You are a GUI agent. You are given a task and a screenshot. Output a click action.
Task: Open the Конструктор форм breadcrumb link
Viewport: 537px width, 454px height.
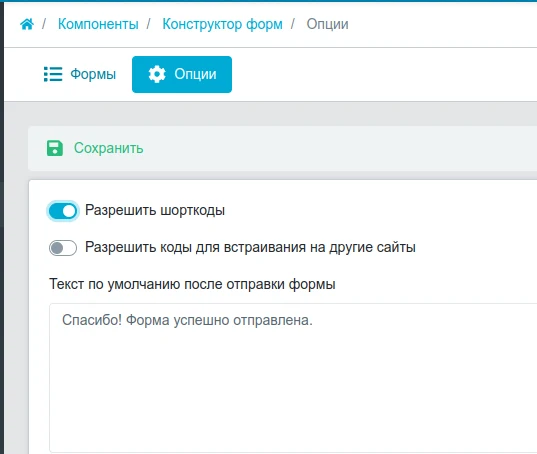222,24
